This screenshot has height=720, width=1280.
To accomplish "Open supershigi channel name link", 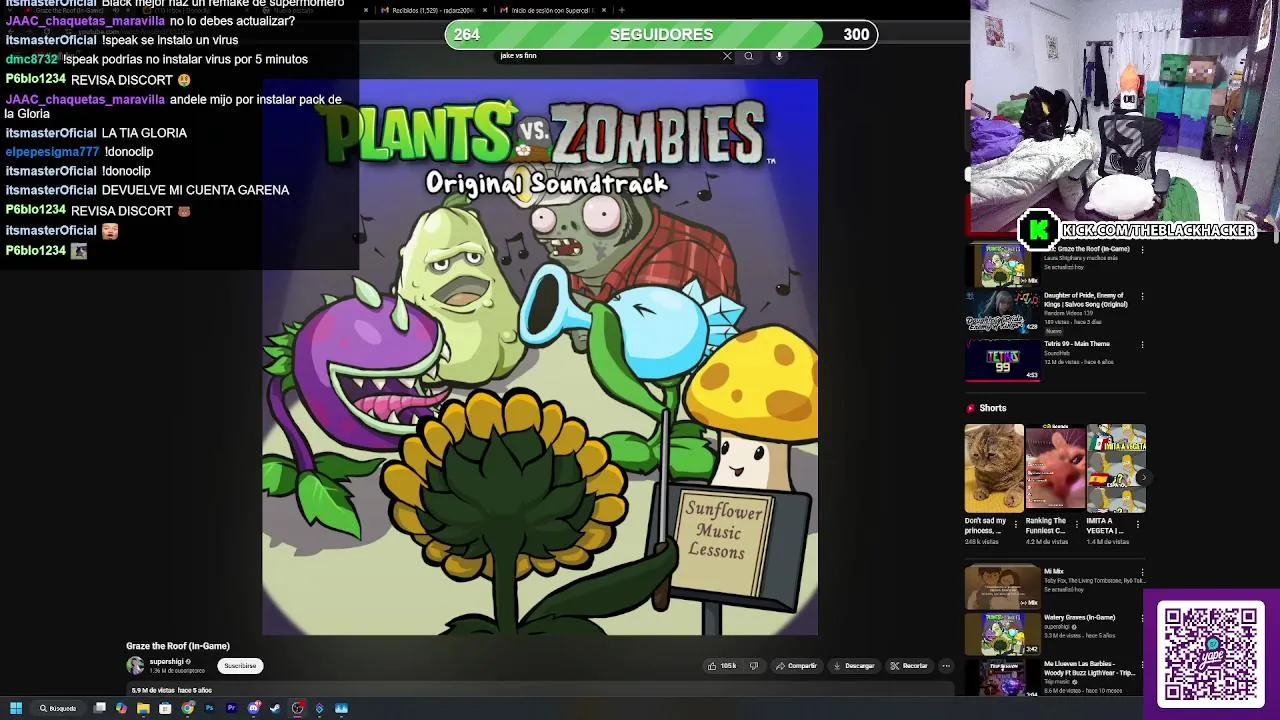I will [x=166, y=662].
